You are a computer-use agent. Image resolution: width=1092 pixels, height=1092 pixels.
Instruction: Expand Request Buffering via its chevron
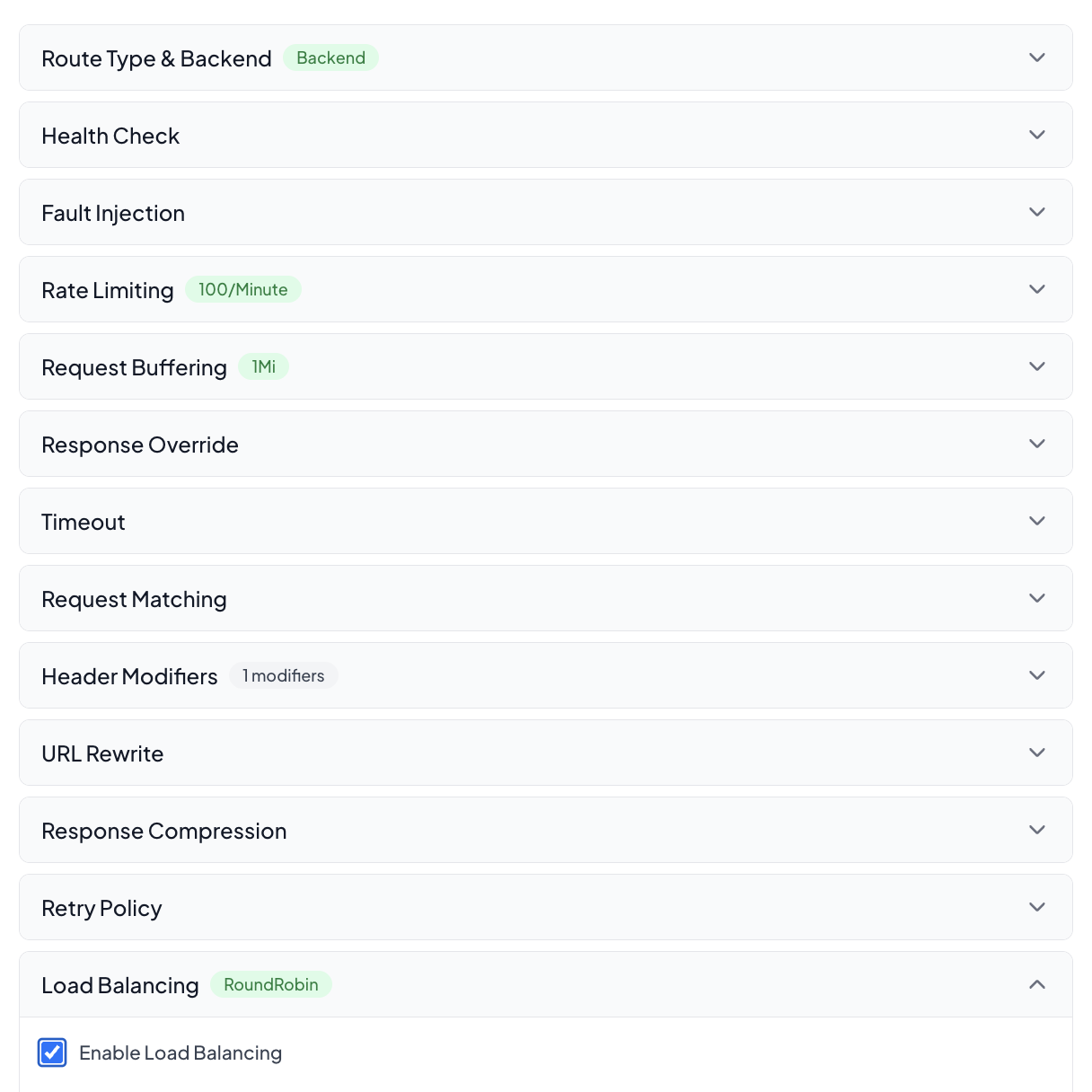pos(1037,366)
